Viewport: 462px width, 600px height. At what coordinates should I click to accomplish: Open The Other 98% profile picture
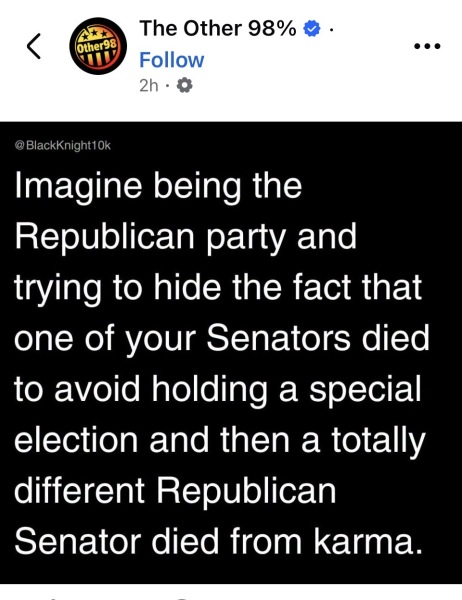point(98,46)
